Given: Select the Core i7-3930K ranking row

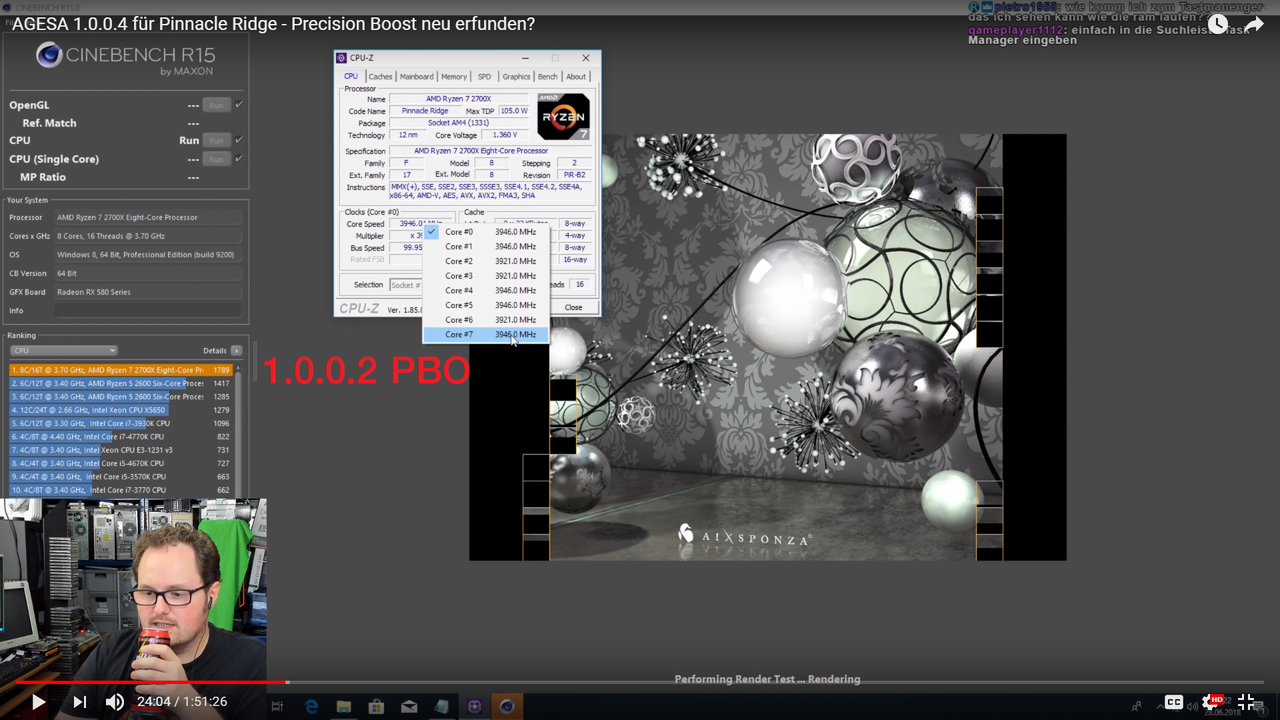Looking at the screenshot, I should coord(121,423).
